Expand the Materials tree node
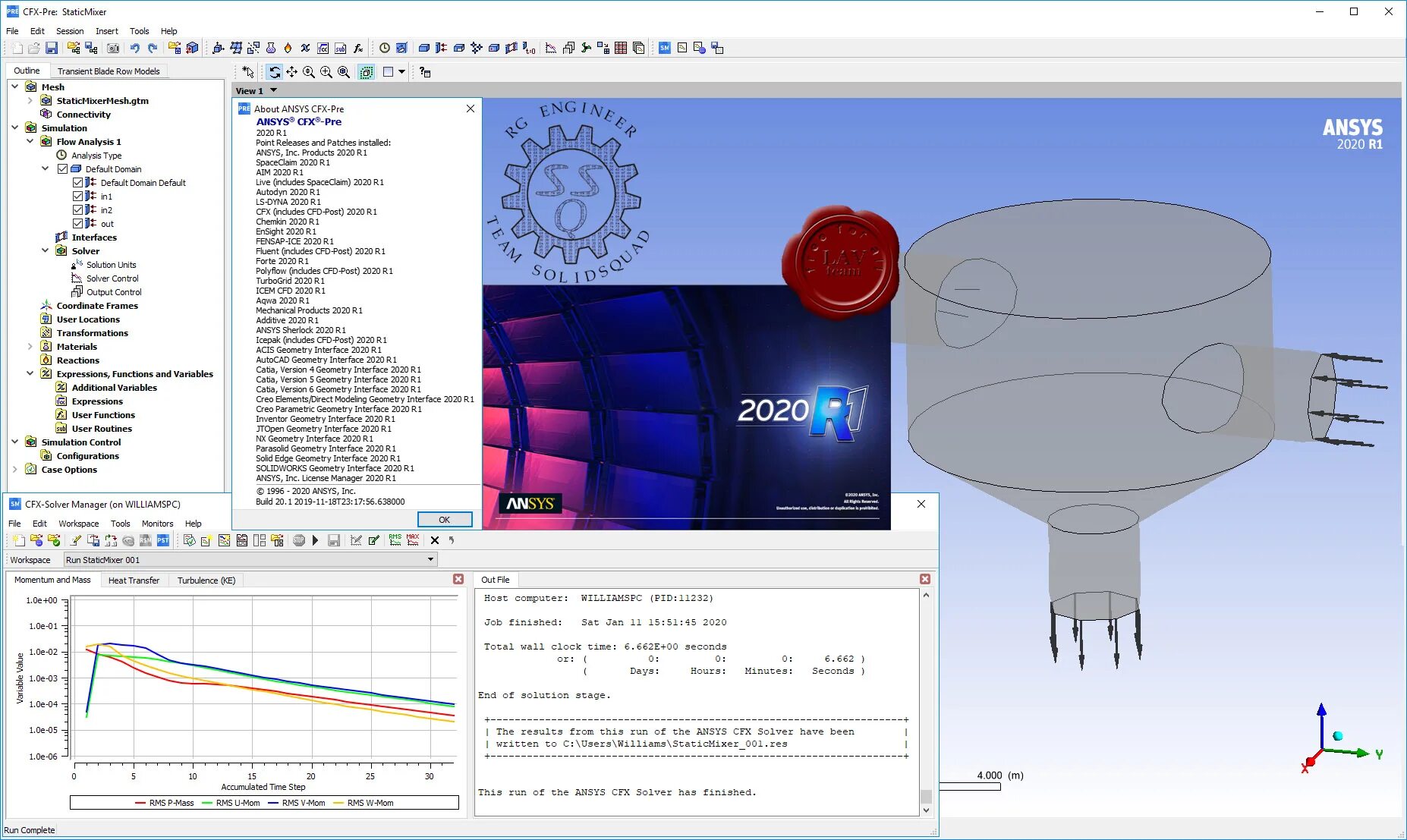Screen dimensions: 1407x840 [30, 346]
